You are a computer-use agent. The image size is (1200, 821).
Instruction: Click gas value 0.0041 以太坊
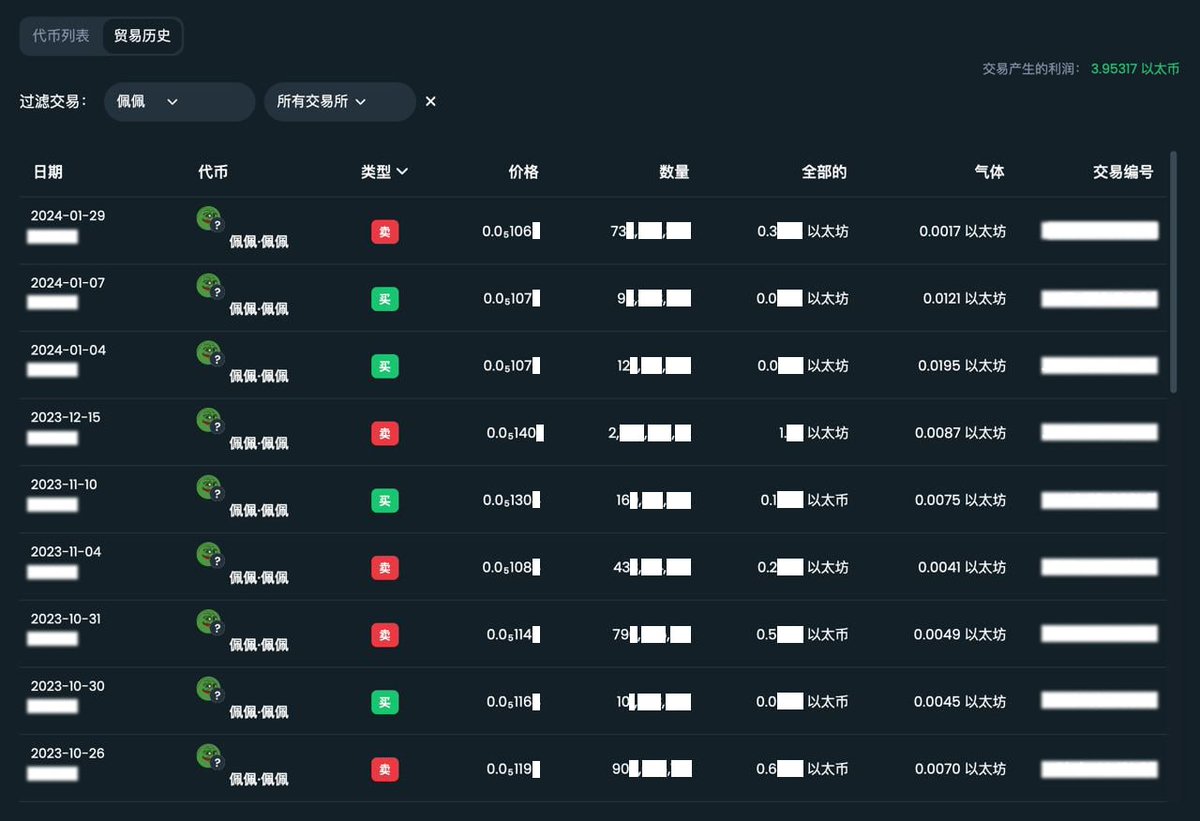(x=962, y=566)
